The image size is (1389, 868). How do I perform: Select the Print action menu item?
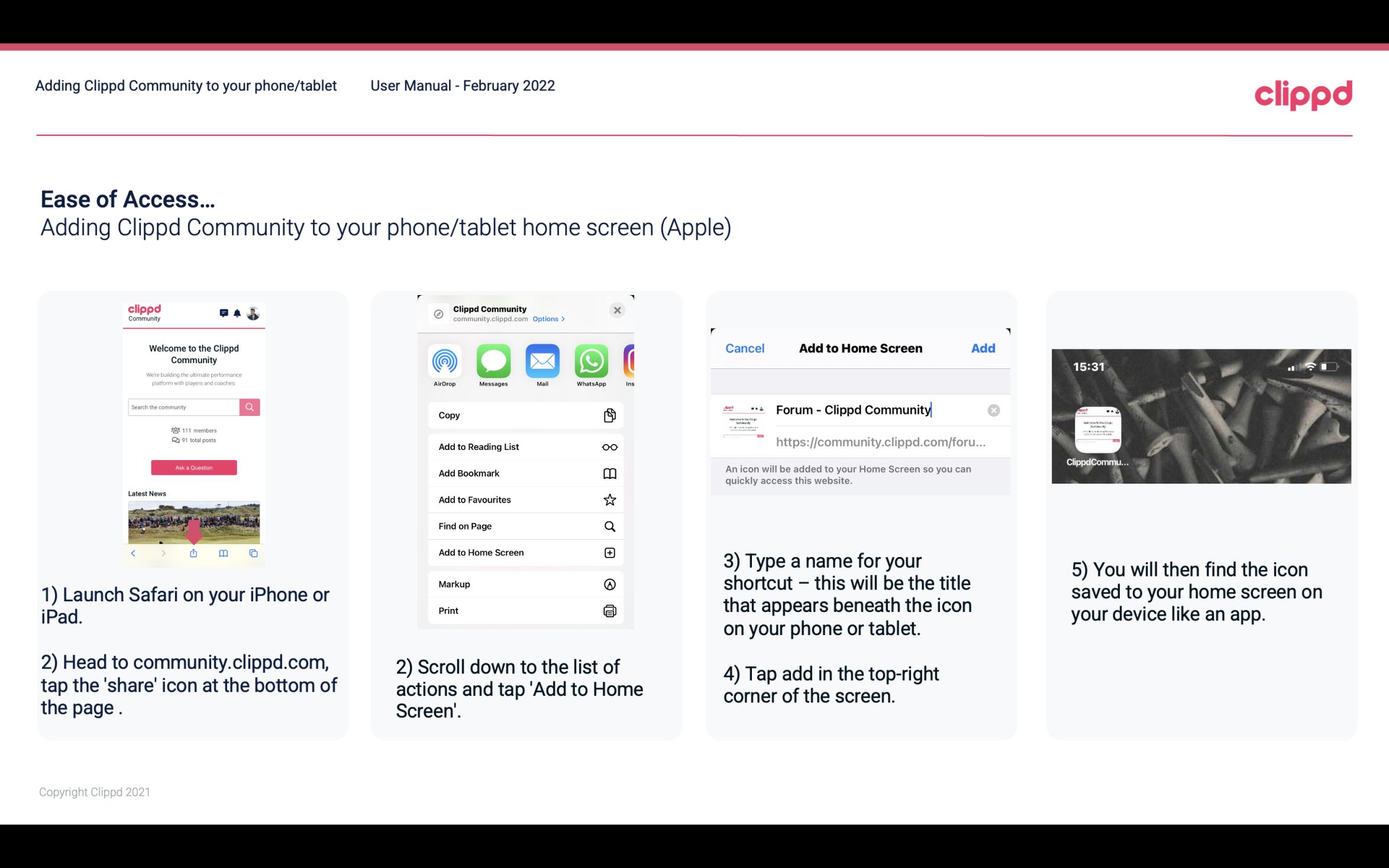point(525,611)
